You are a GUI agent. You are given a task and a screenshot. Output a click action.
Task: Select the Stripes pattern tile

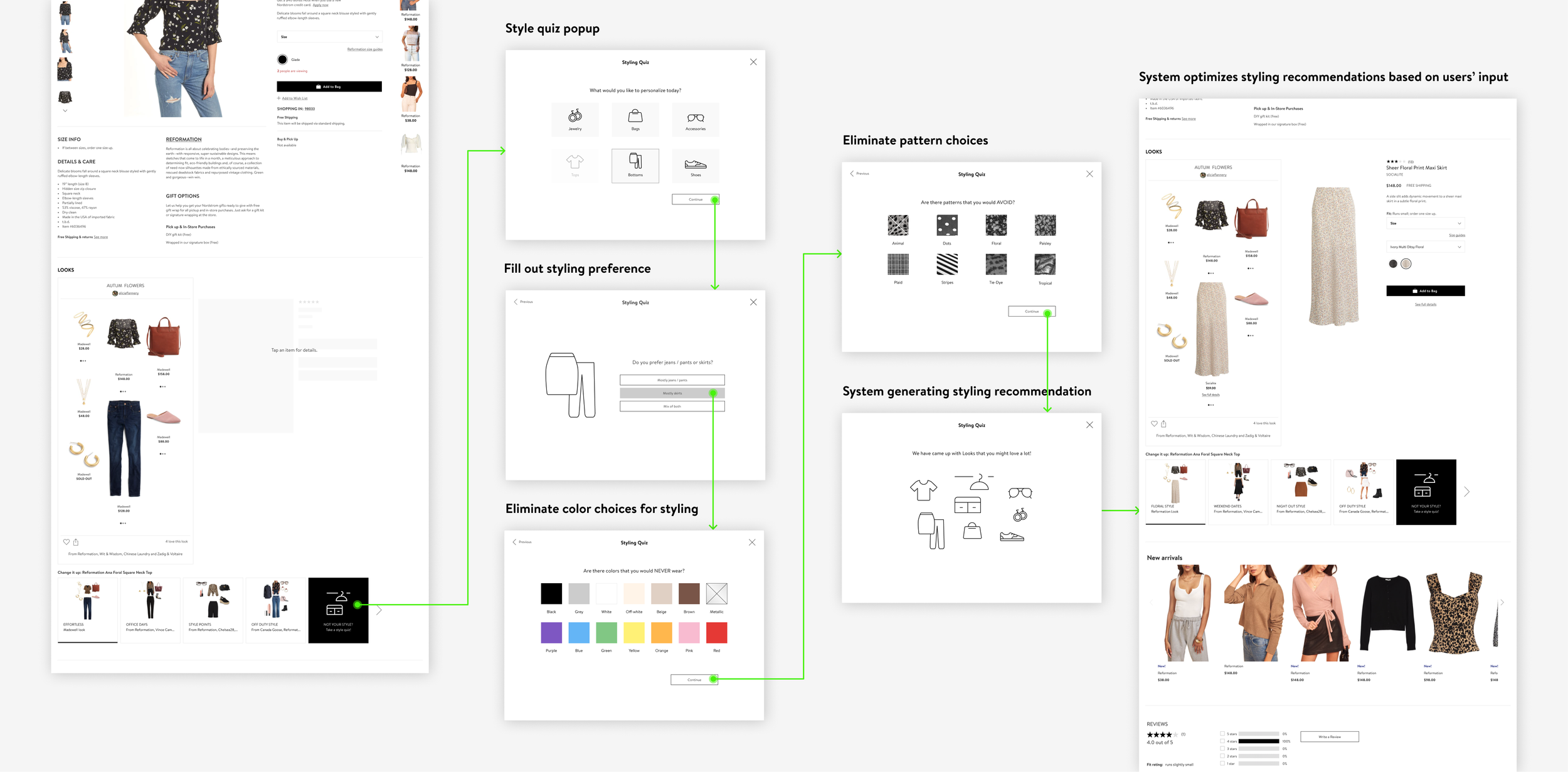(946, 265)
